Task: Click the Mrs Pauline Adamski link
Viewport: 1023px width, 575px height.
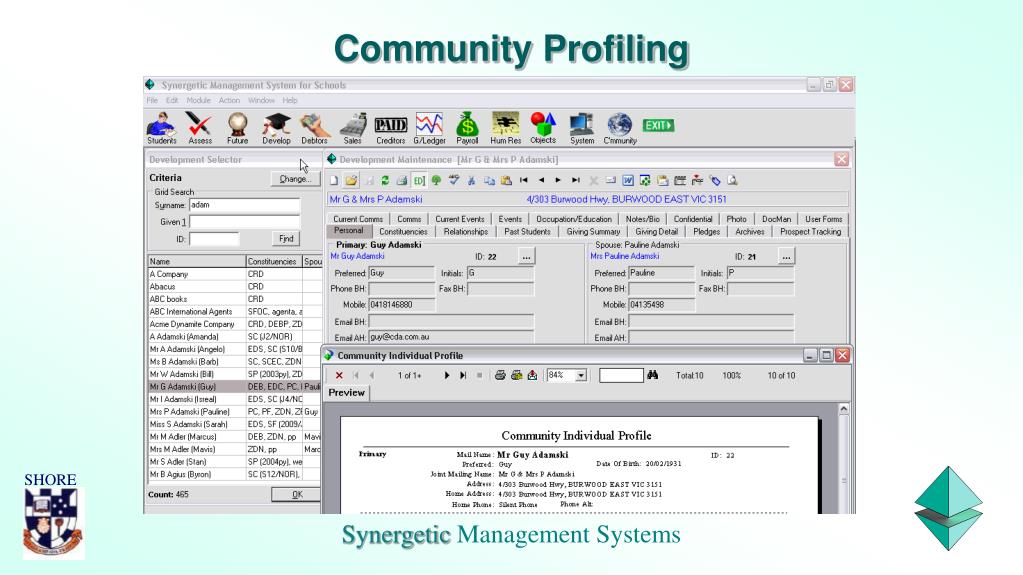Action: pos(624,256)
